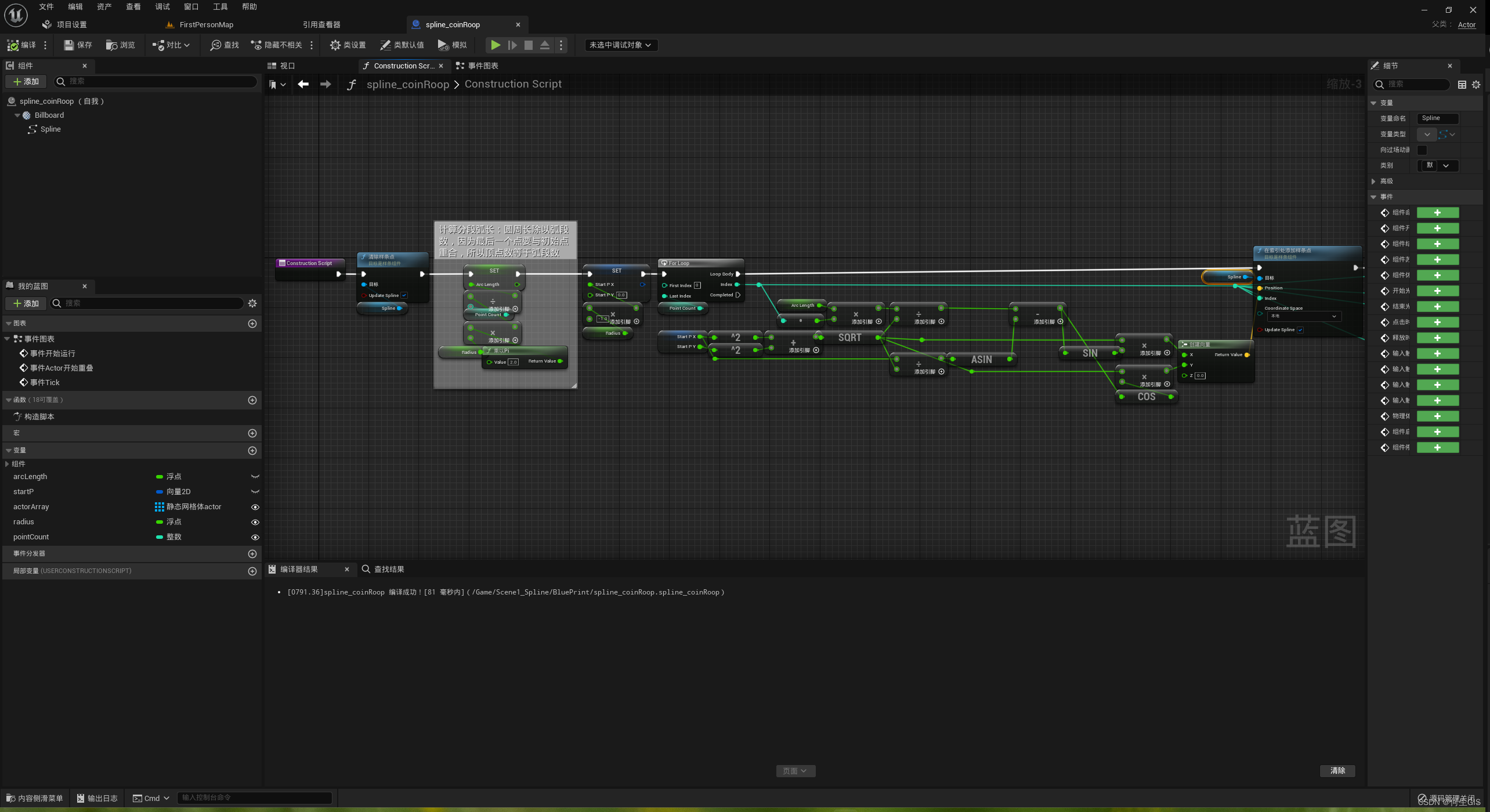Image resolution: width=1490 pixels, height=812 pixels.
Task: Click the Eject button in toolbar
Action: [x=545, y=45]
